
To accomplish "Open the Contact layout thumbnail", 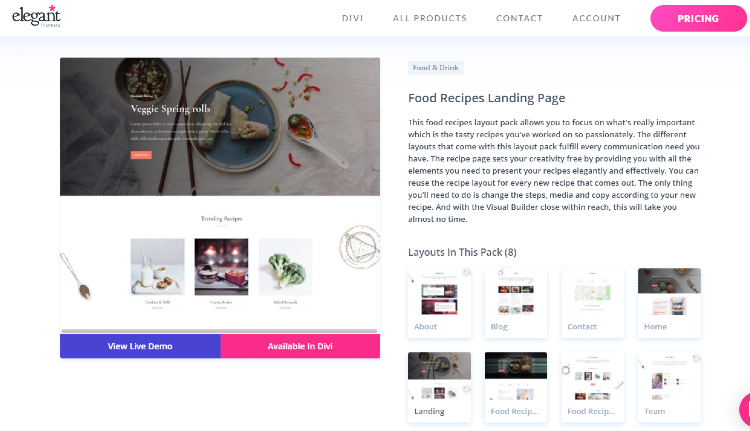I will coord(592,303).
